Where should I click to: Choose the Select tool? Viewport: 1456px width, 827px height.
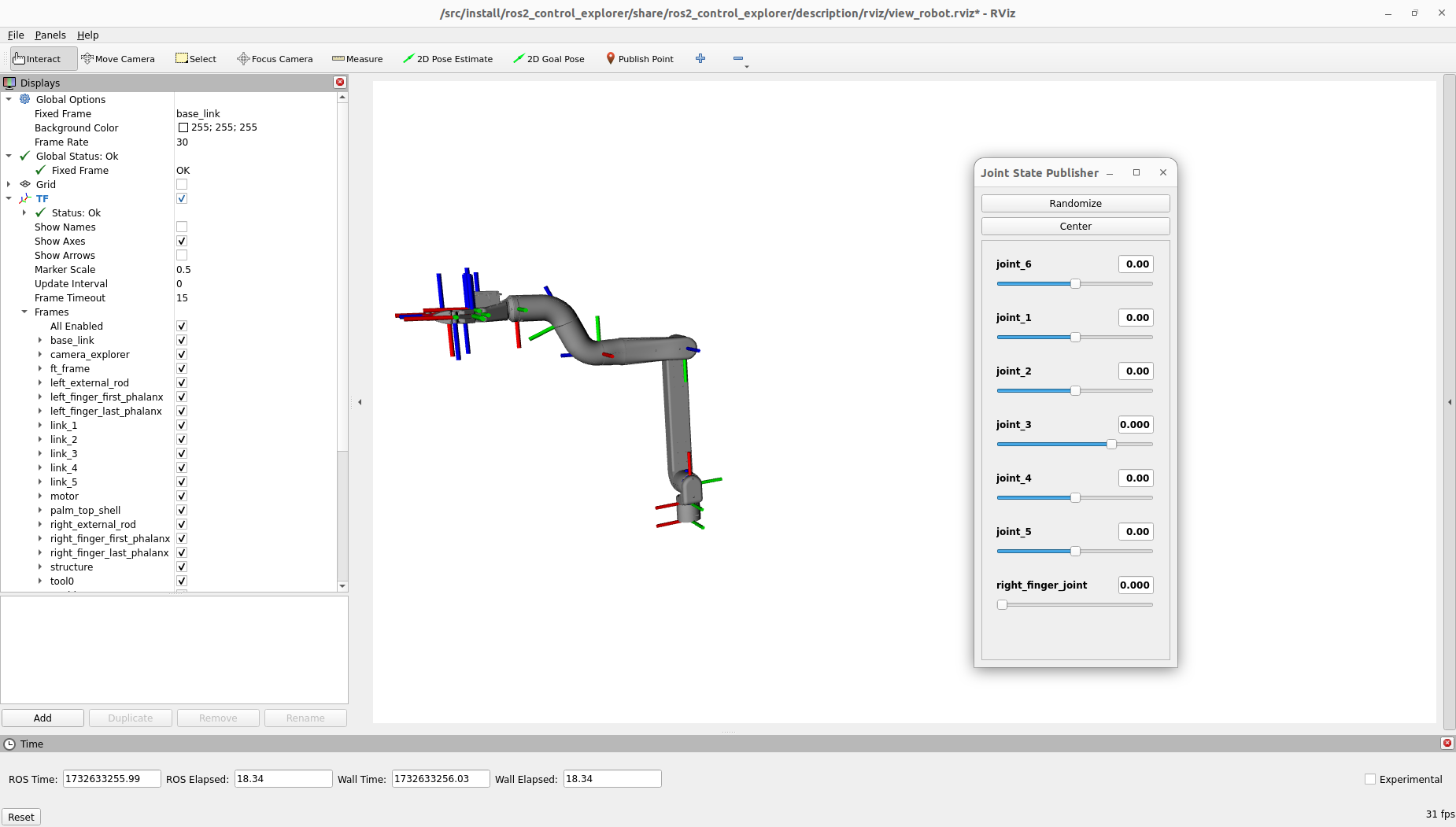(x=196, y=59)
